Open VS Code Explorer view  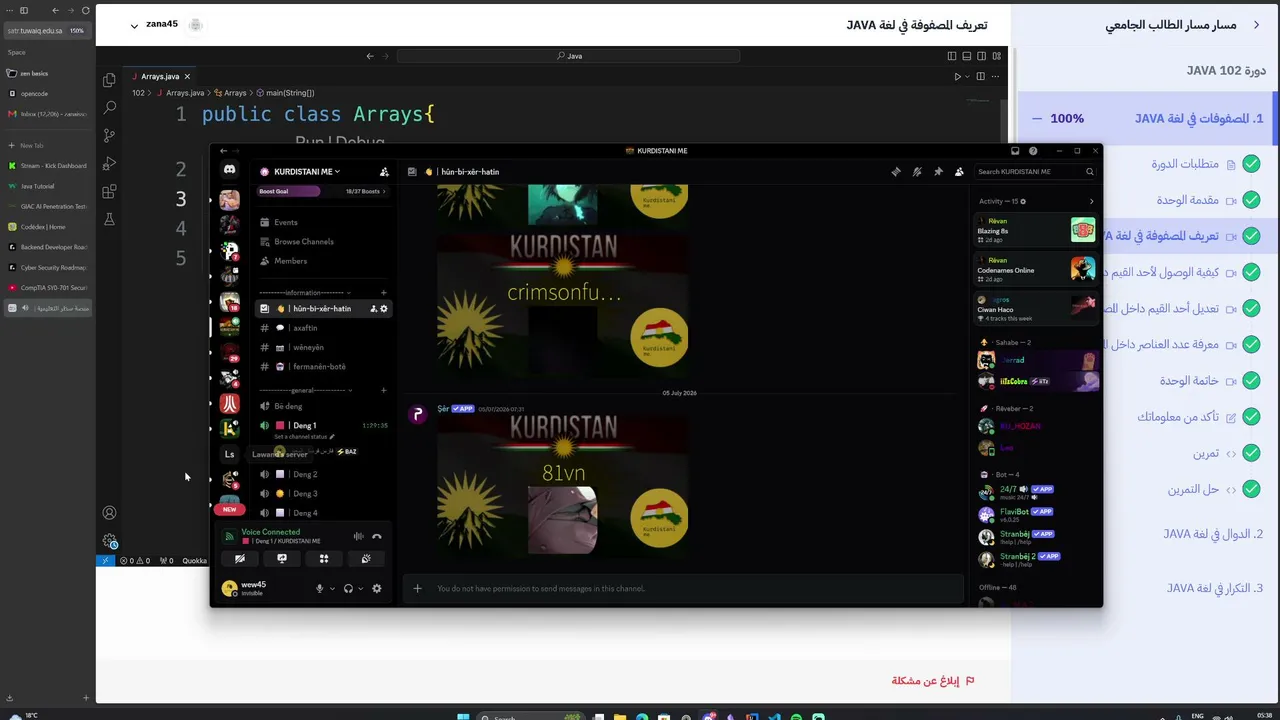pos(109,80)
